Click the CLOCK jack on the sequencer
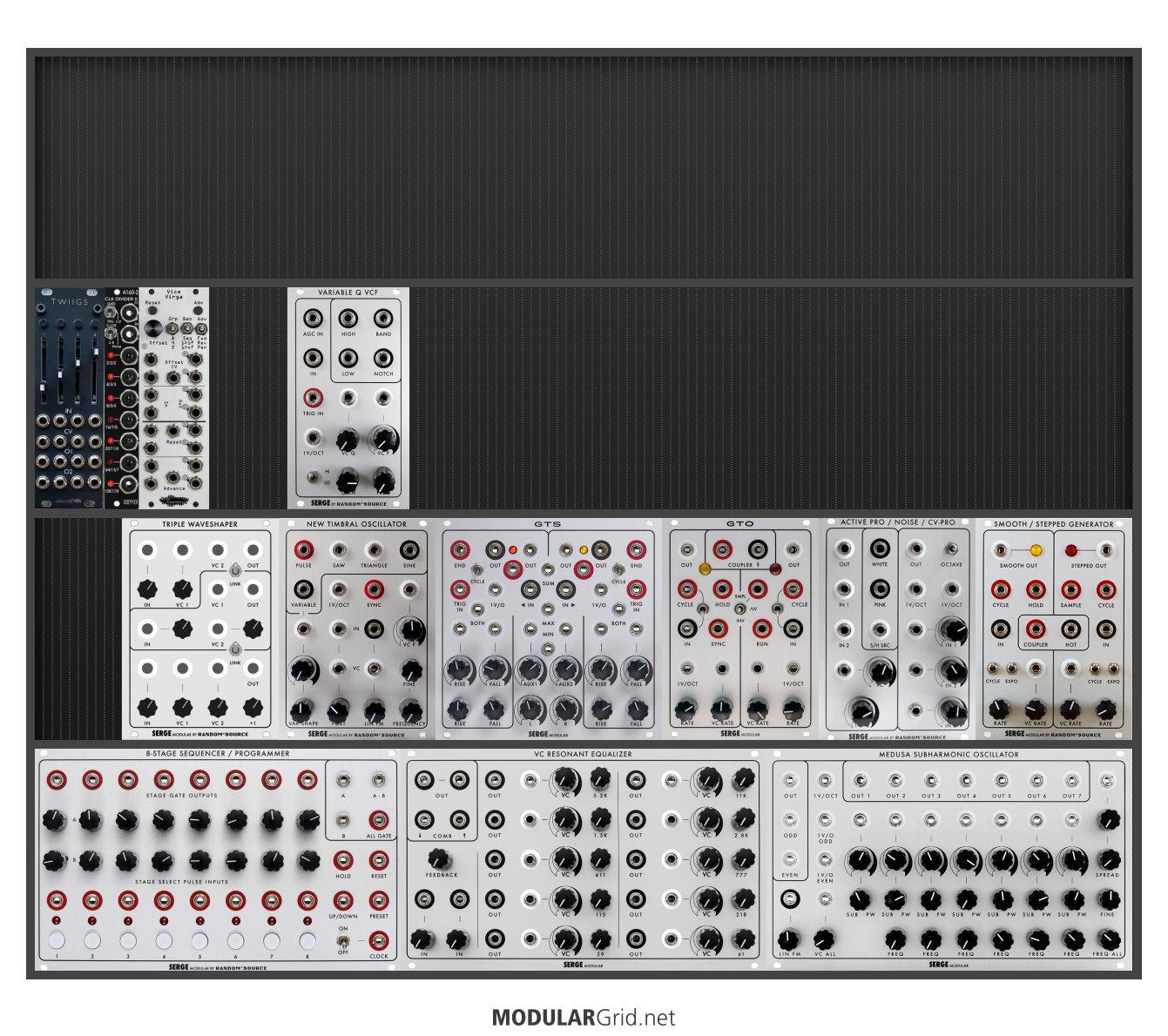Viewport: 1168px width, 1036px height. (379, 940)
